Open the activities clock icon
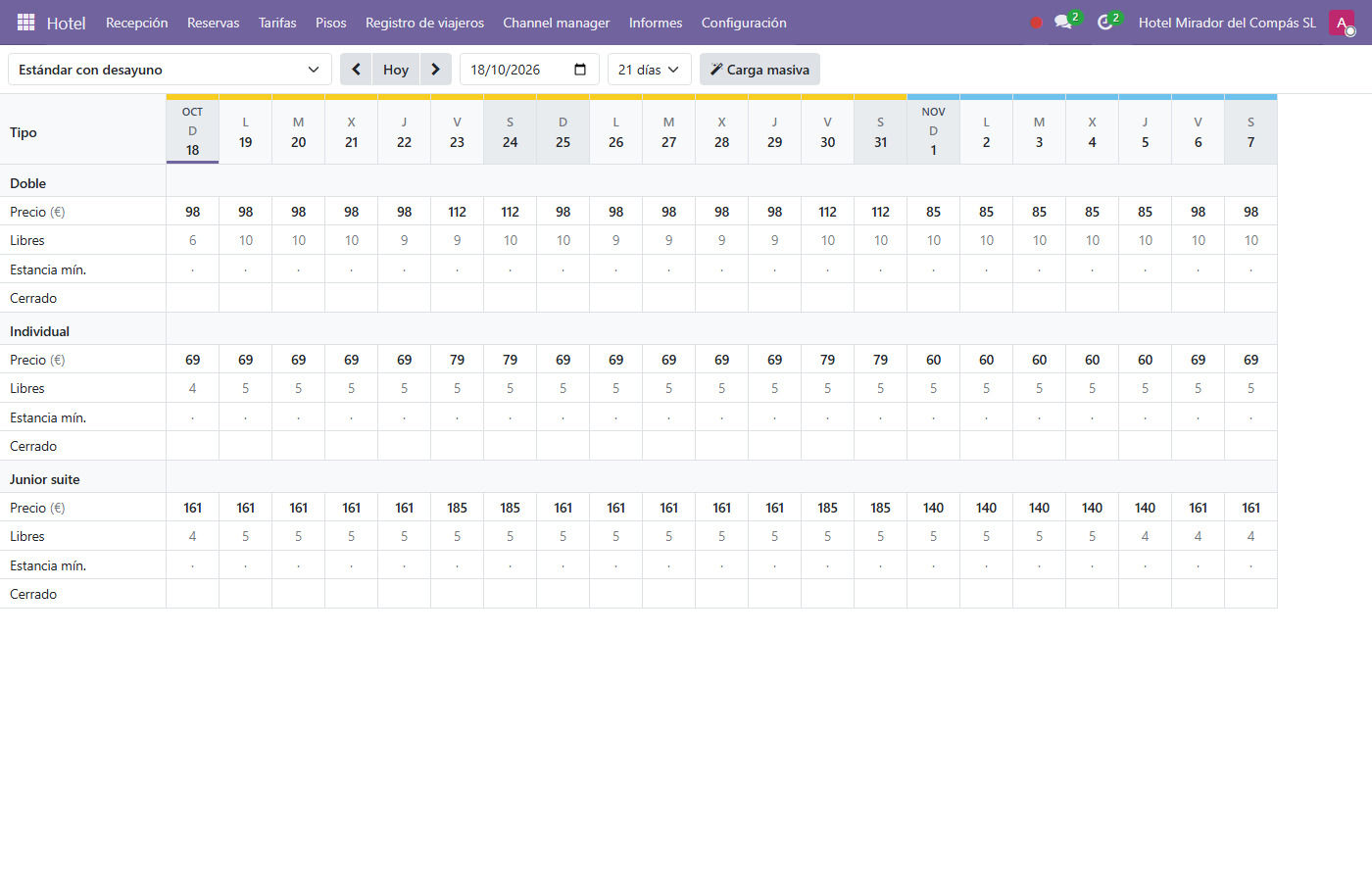 (x=1105, y=22)
